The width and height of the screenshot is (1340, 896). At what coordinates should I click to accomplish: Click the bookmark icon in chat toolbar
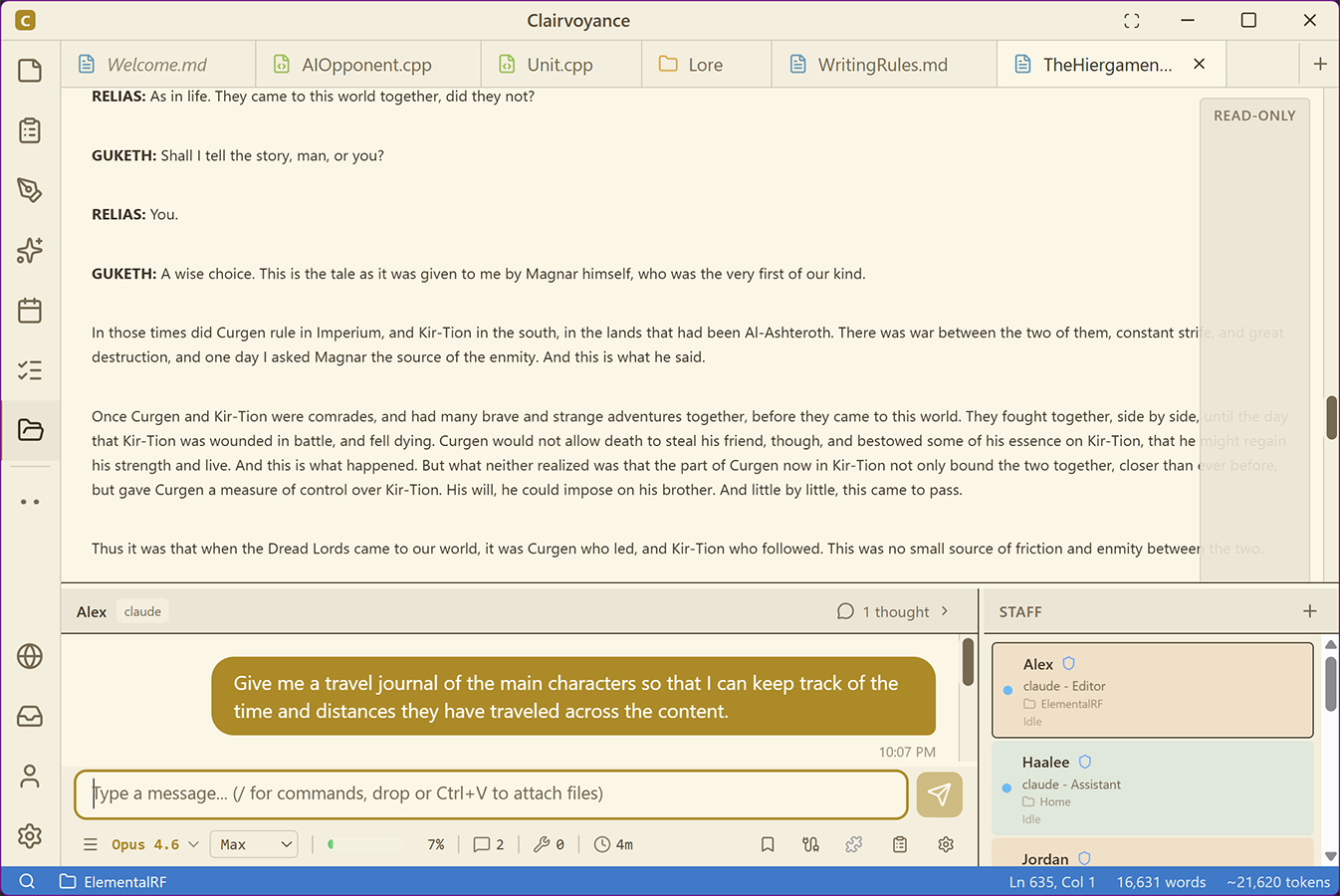768,844
